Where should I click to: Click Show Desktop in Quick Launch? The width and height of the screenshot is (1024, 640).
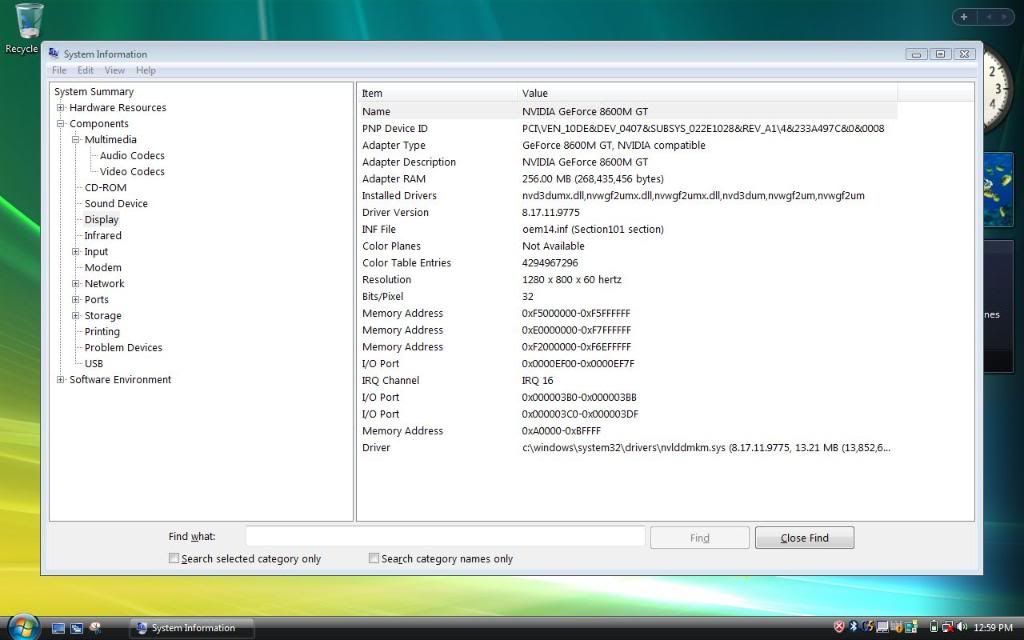58,628
